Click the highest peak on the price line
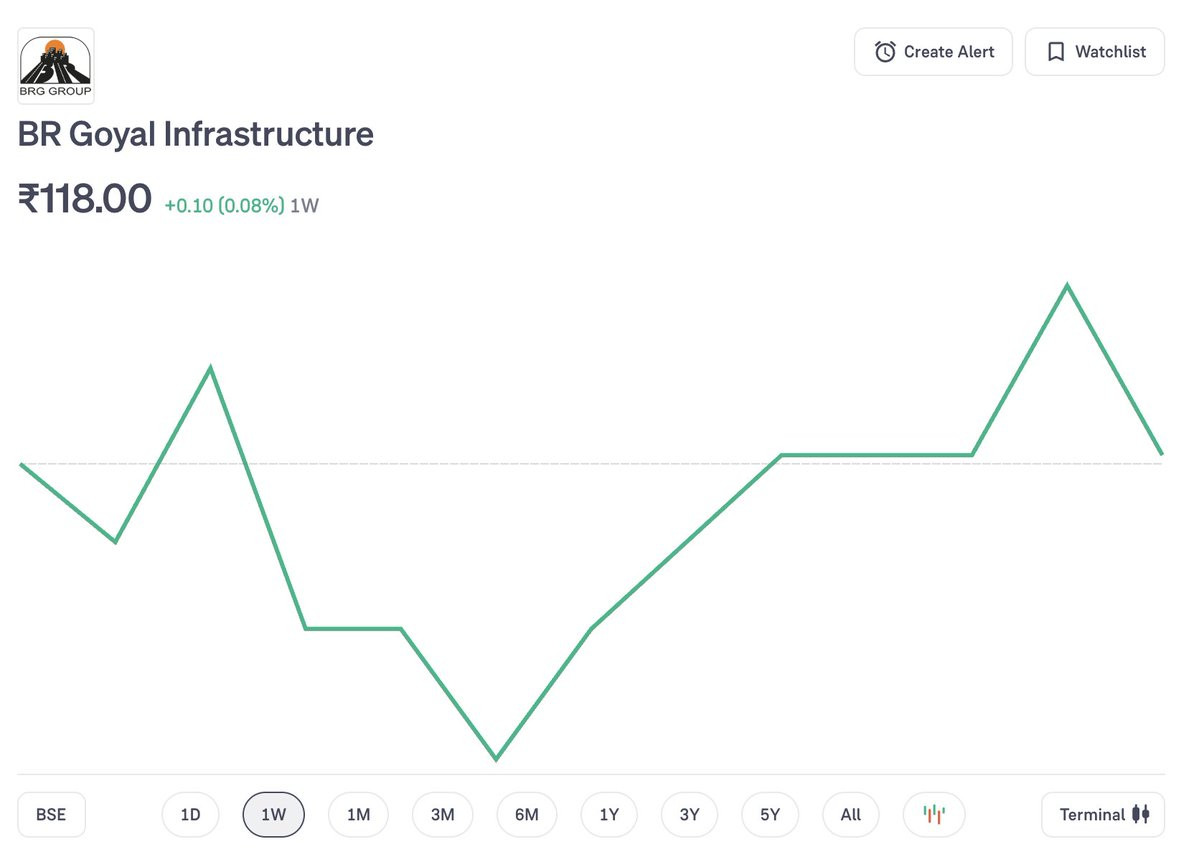 1068,286
